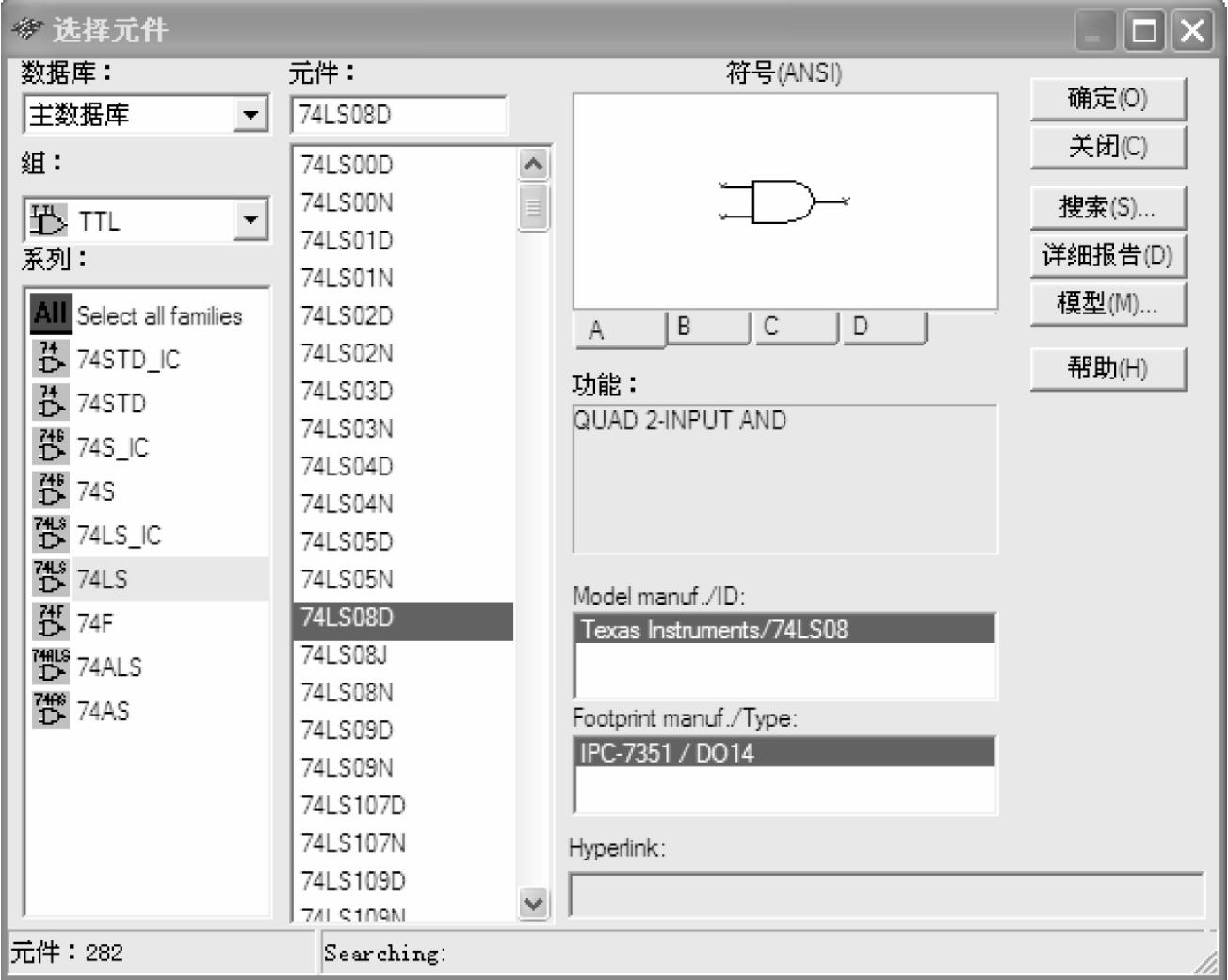Click the 关闭(C) button
1228x980 pixels.
coord(1107,147)
